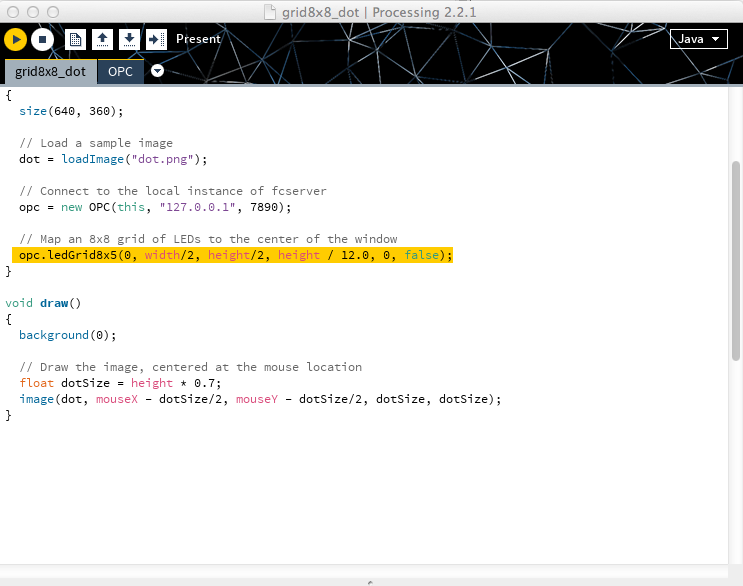Click the comment about connecting to fcserver

pos(173,191)
